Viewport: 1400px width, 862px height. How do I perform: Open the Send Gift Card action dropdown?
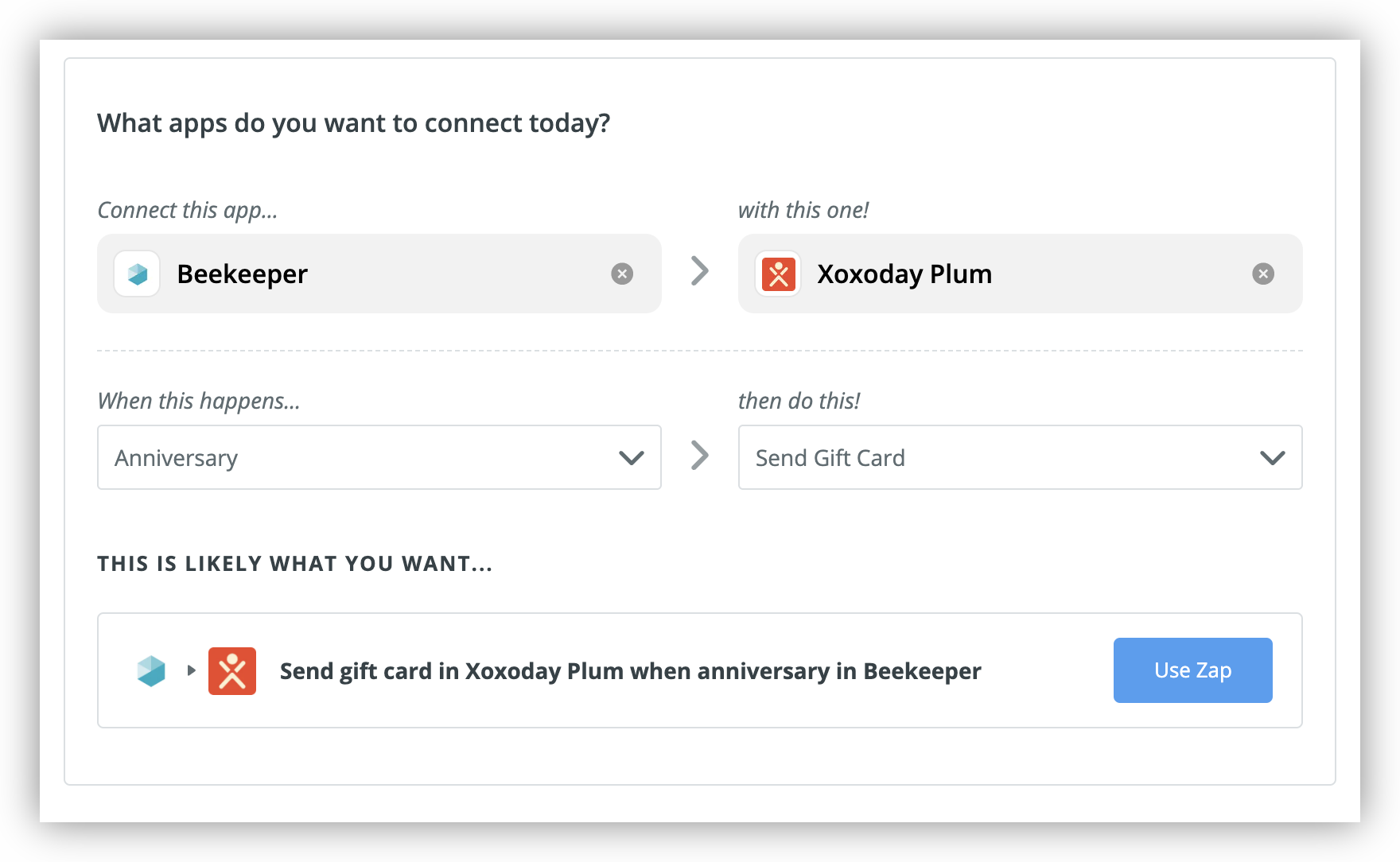pyautogui.click(x=1021, y=457)
